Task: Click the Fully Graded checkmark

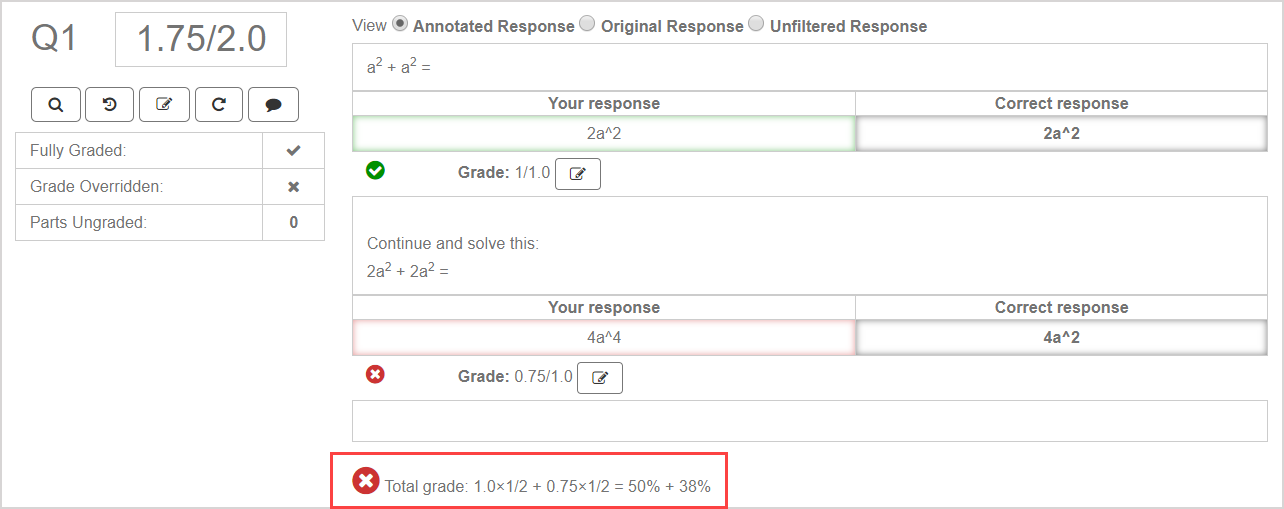Action: click(293, 151)
